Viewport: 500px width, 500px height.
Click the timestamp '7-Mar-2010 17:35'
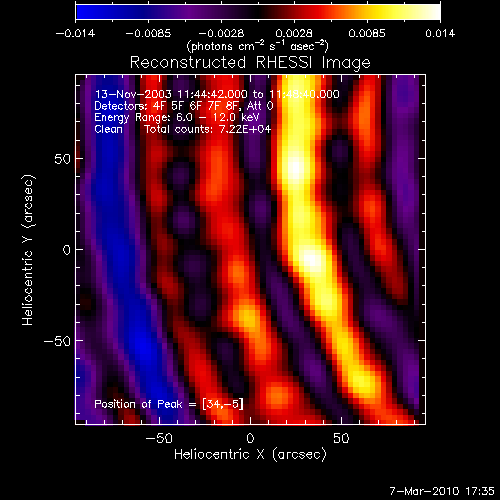tap(442, 491)
